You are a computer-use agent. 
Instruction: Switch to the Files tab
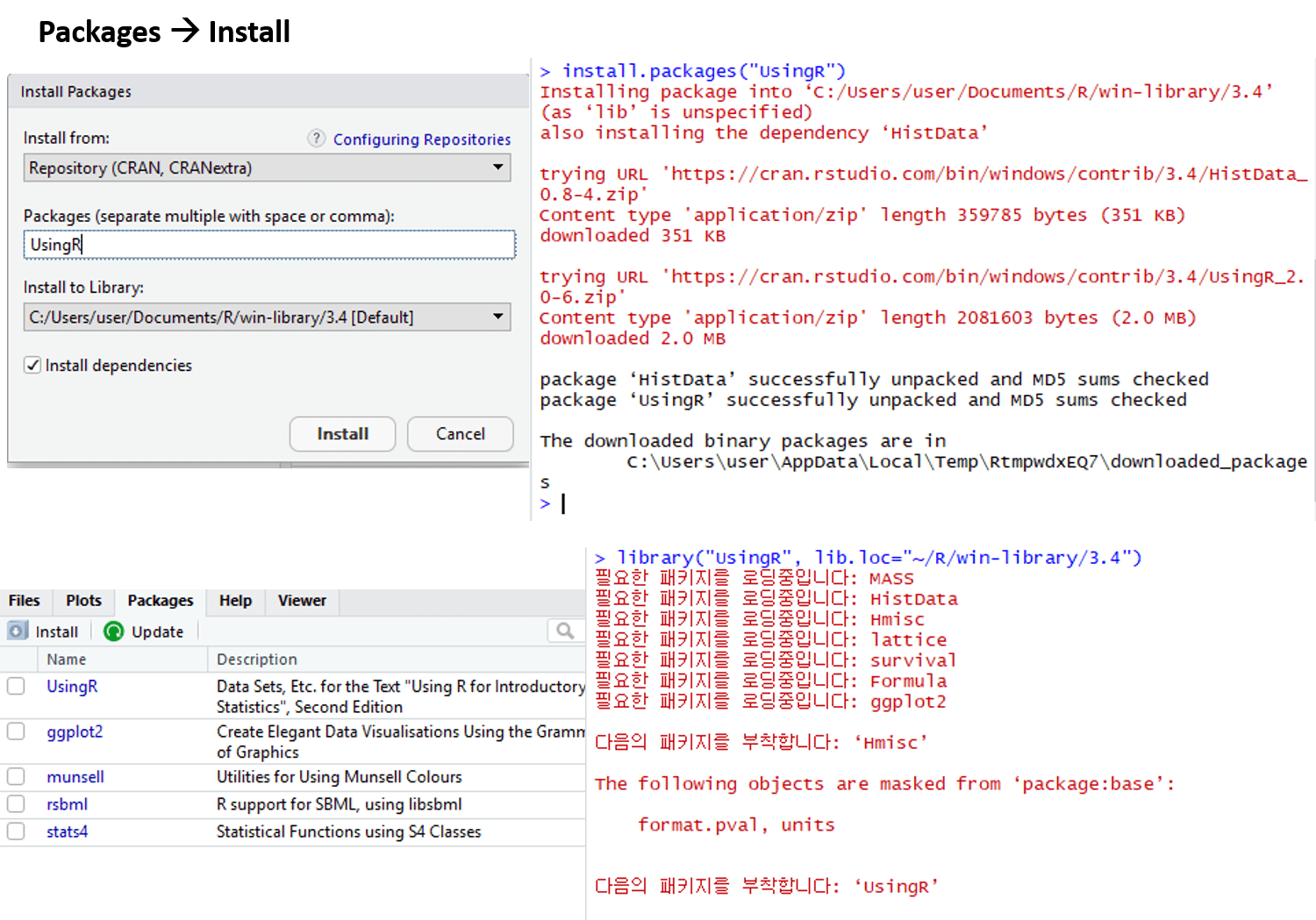(25, 601)
